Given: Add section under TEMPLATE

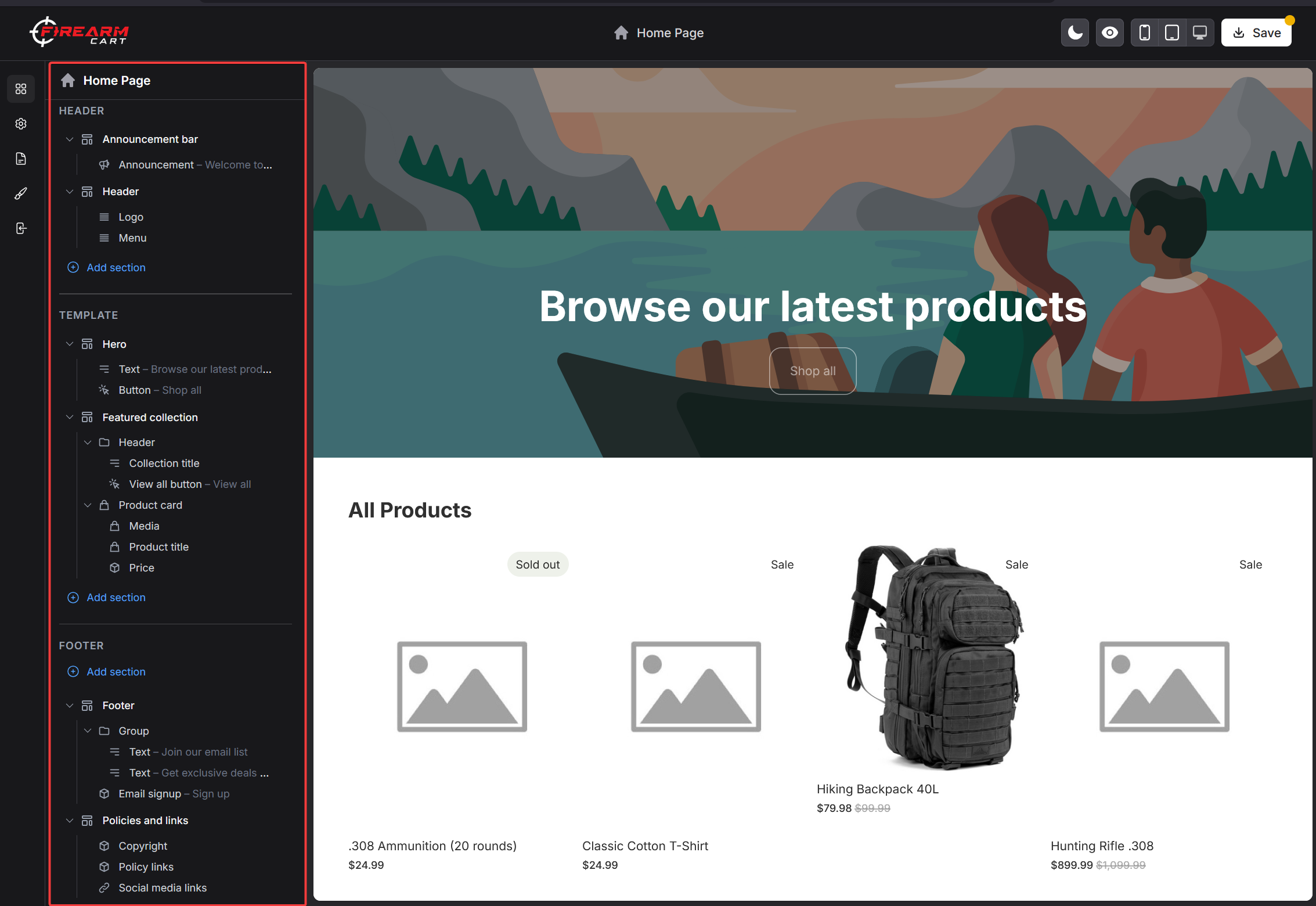Looking at the screenshot, I should tap(107, 598).
